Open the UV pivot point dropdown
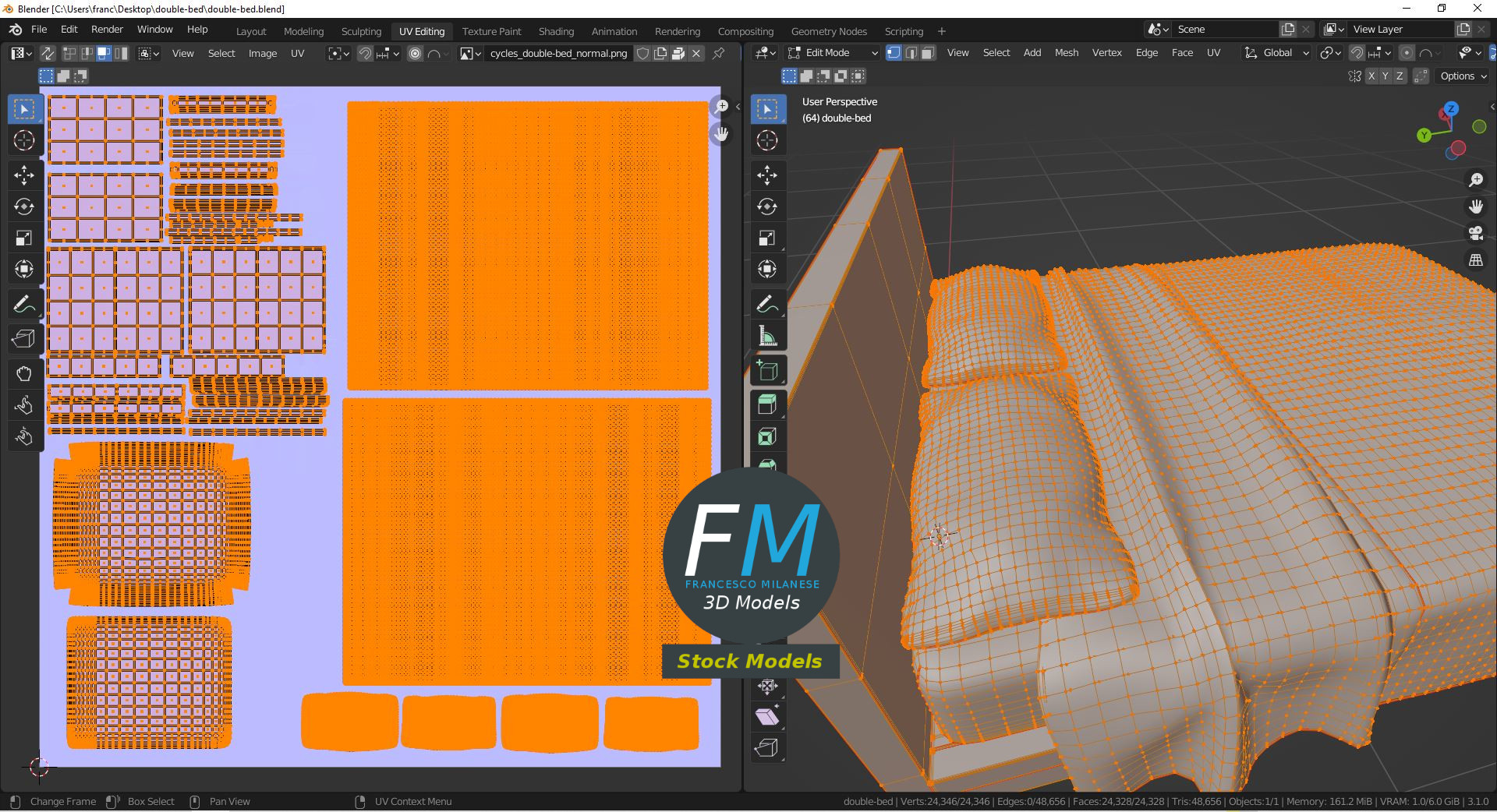Screen dimensions: 1497x812 point(338,53)
